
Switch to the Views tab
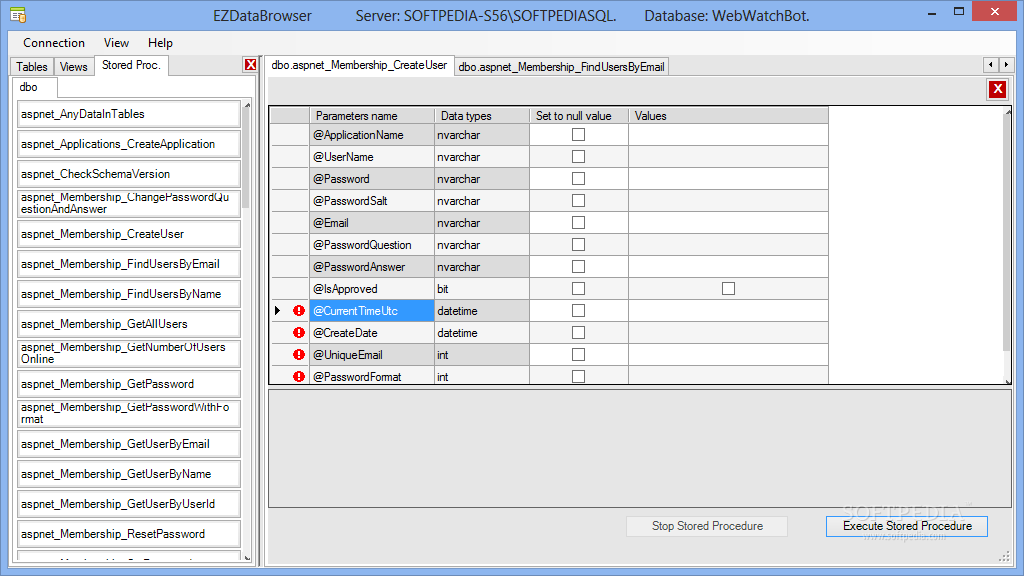click(73, 67)
